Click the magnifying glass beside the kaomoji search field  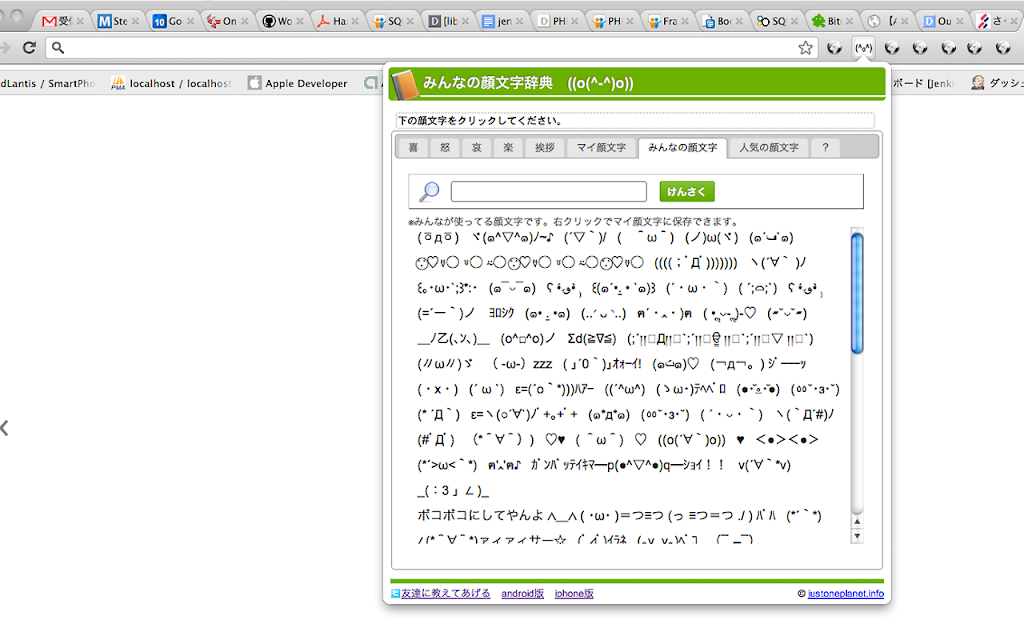[429, 191]
